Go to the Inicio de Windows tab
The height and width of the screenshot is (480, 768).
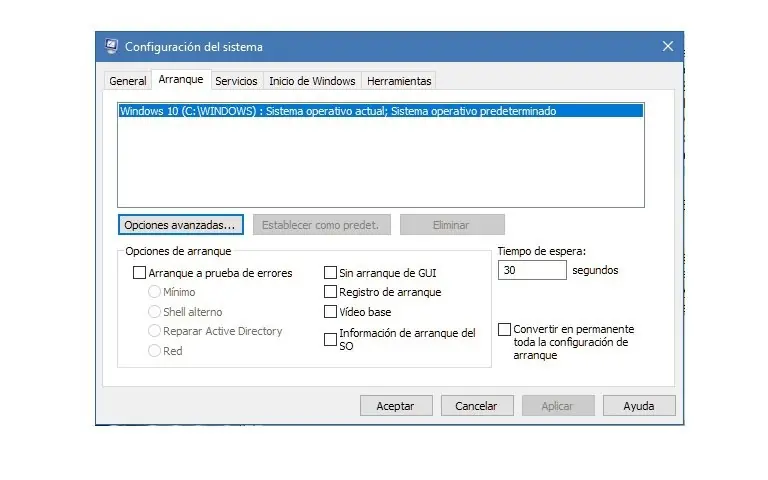pyautogui.click(x=312, y=81)
